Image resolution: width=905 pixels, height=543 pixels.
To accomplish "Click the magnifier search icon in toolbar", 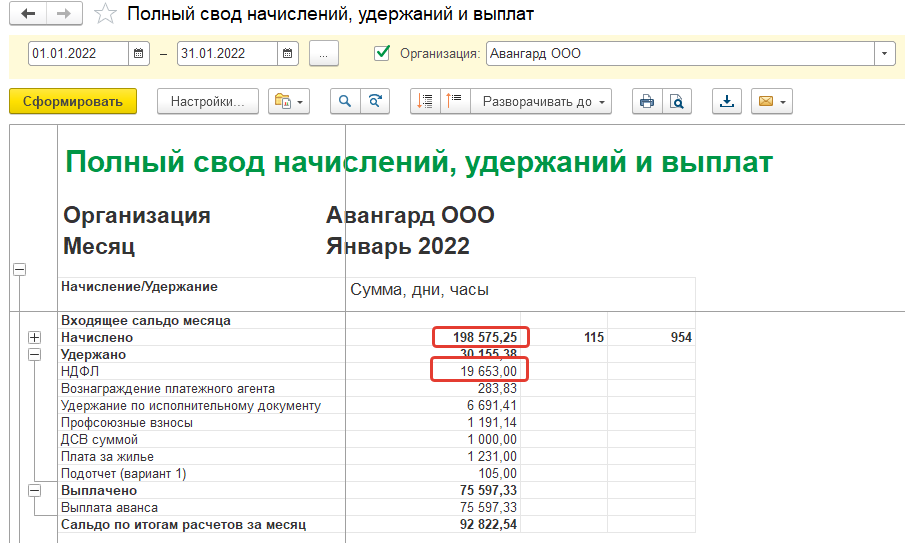I will tap(345, 101).
